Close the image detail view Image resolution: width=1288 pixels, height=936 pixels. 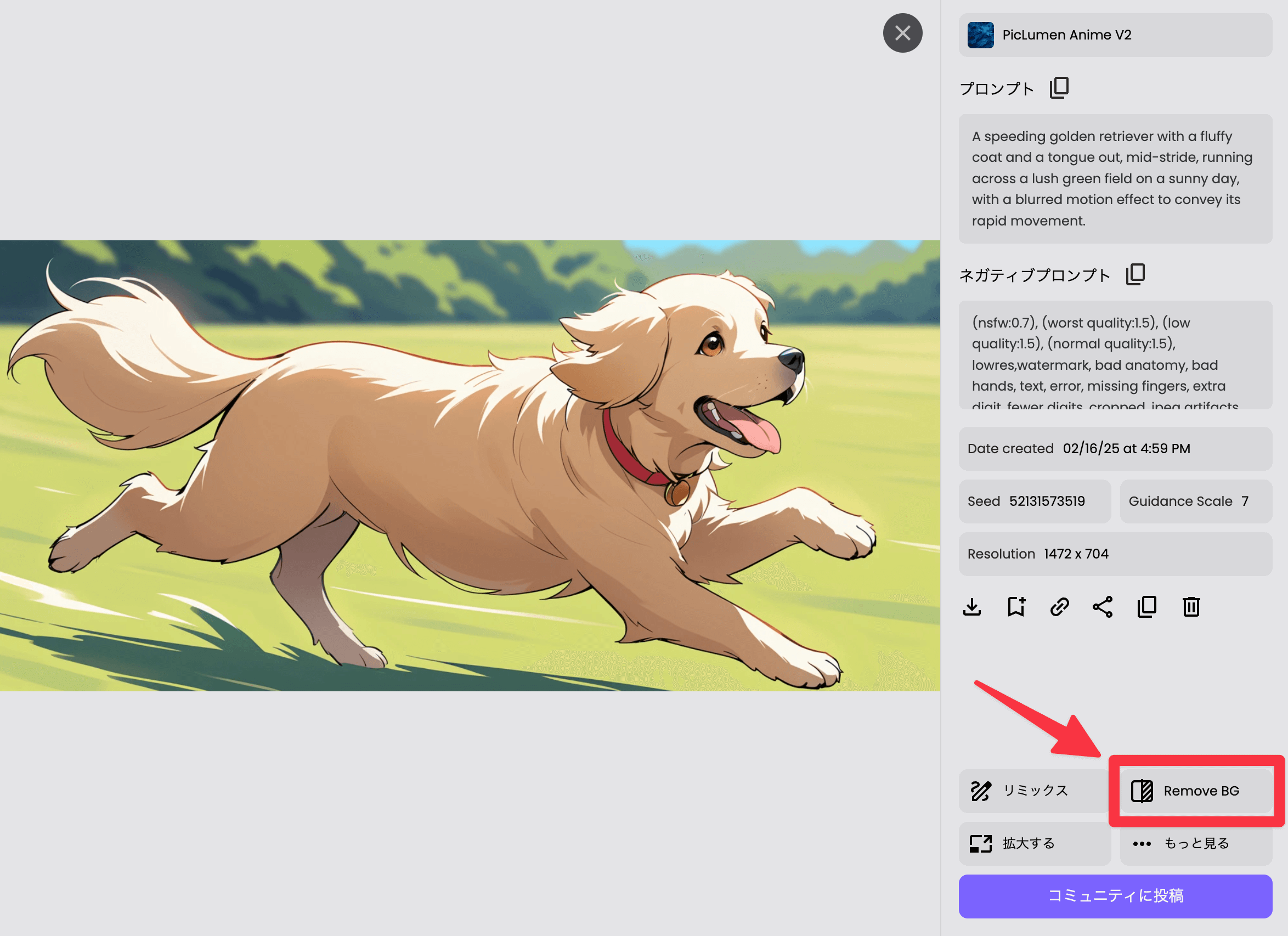[902, 33]
